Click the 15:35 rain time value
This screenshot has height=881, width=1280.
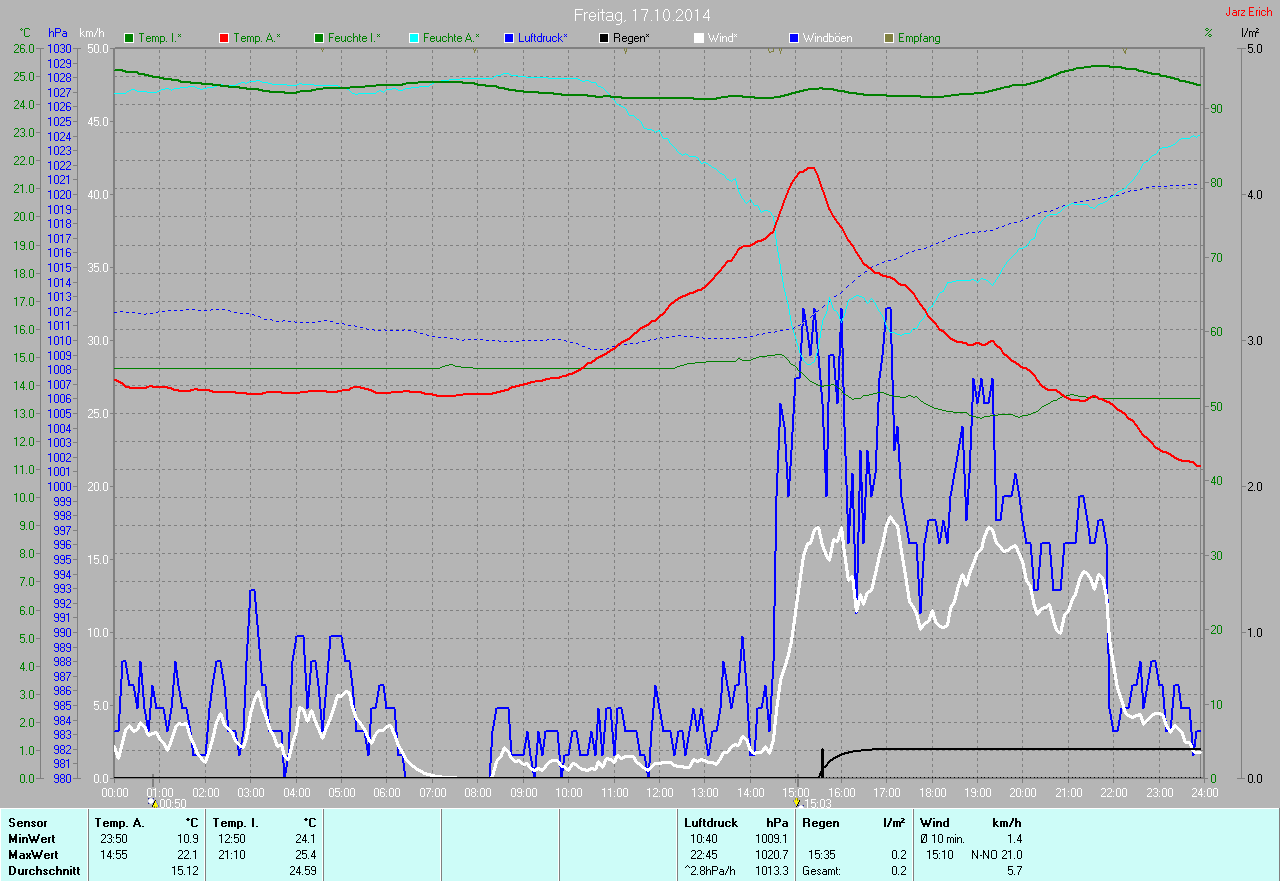[822, 855]
